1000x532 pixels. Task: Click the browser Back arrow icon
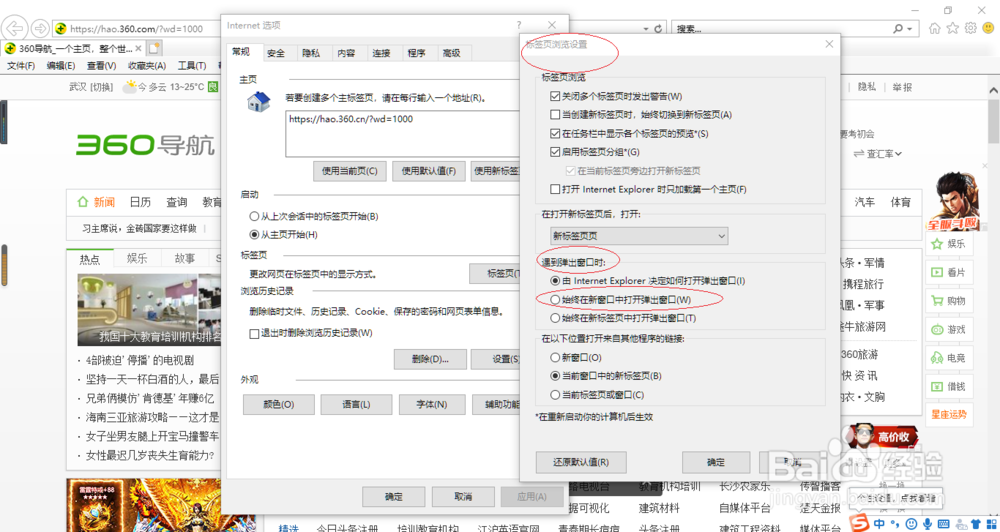pyautogui.click(x=16, y=28)
